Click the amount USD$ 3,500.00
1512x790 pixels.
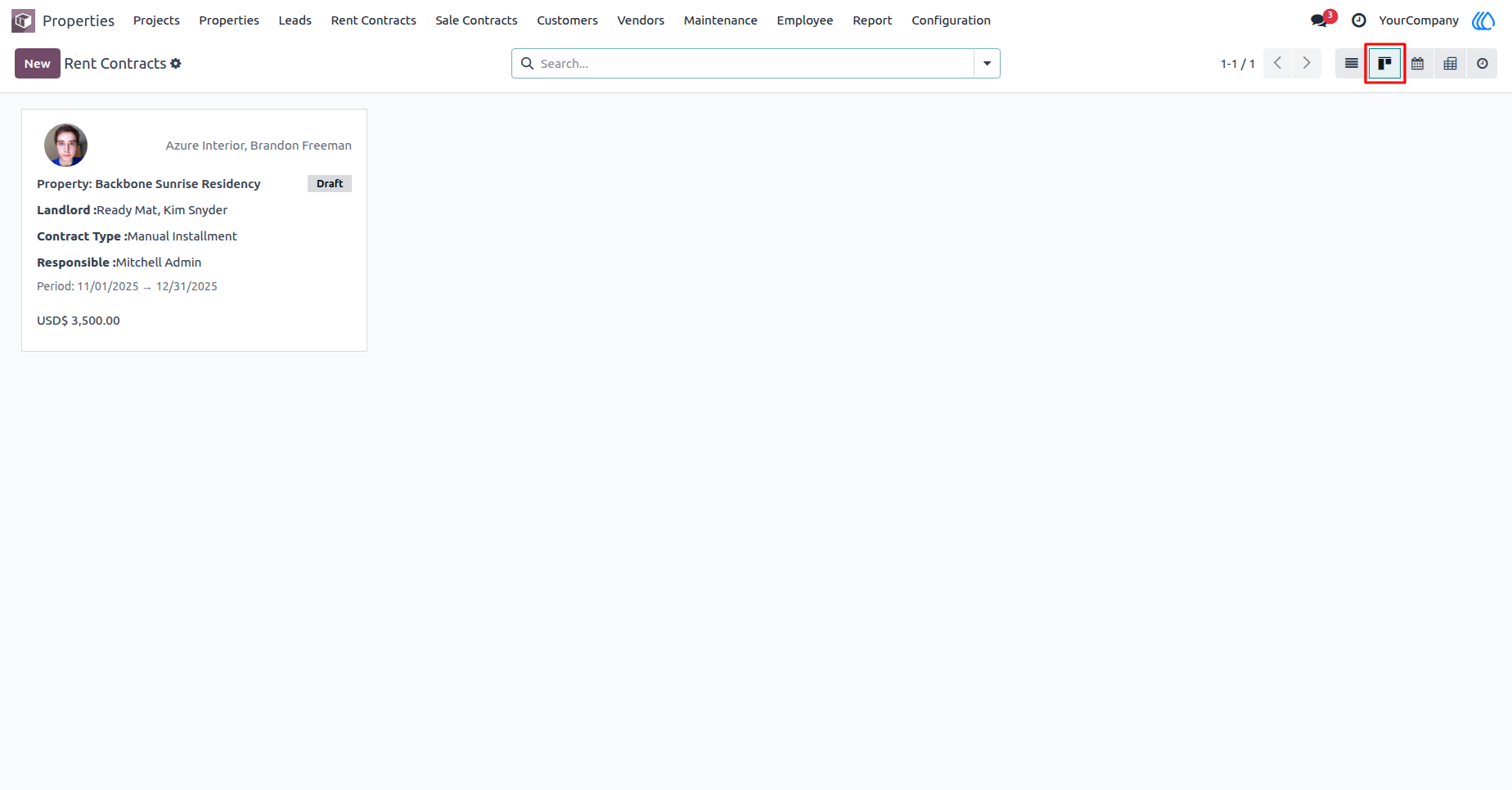(79, 321)
